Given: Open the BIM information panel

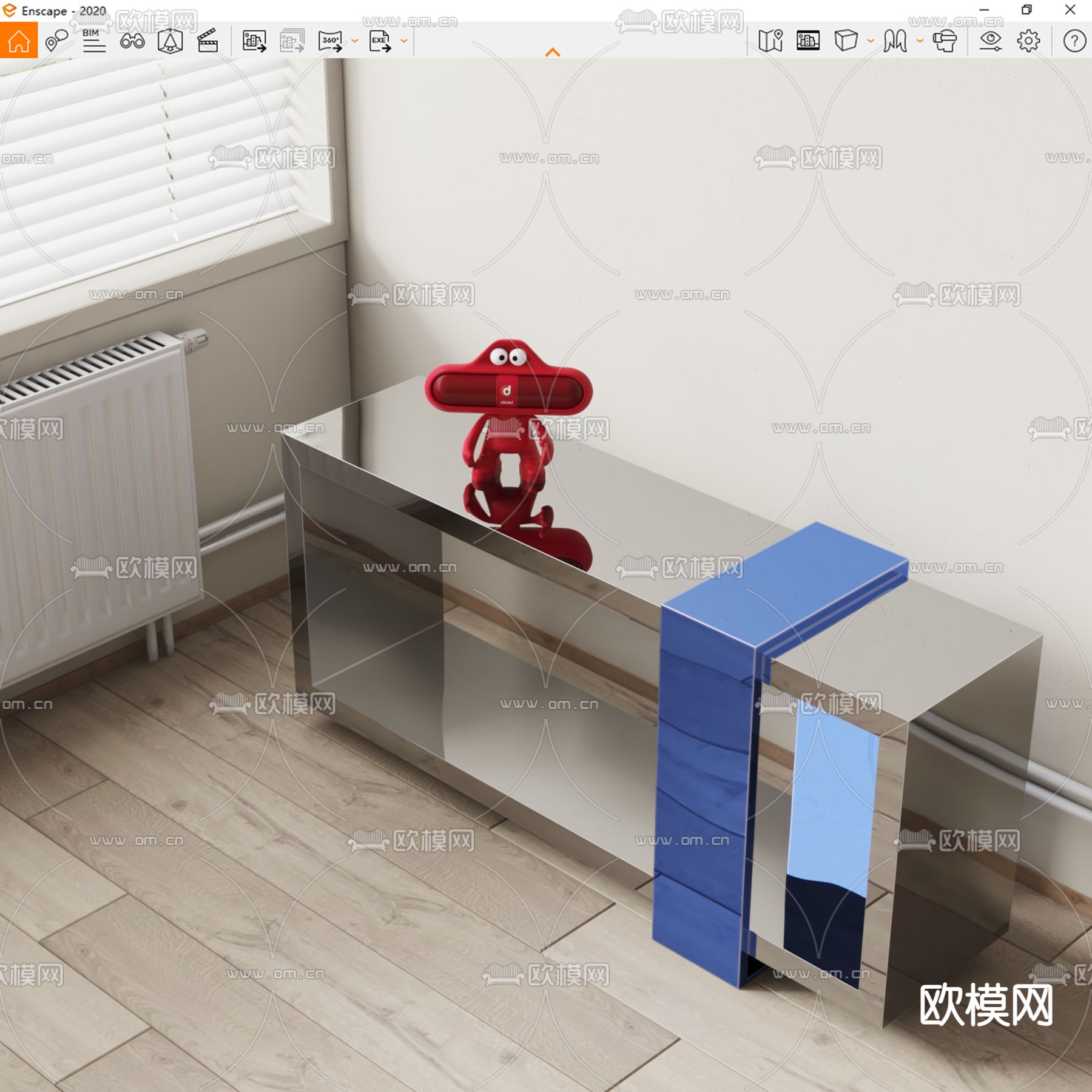Looking at the screenshot, I should pos(94,41).
